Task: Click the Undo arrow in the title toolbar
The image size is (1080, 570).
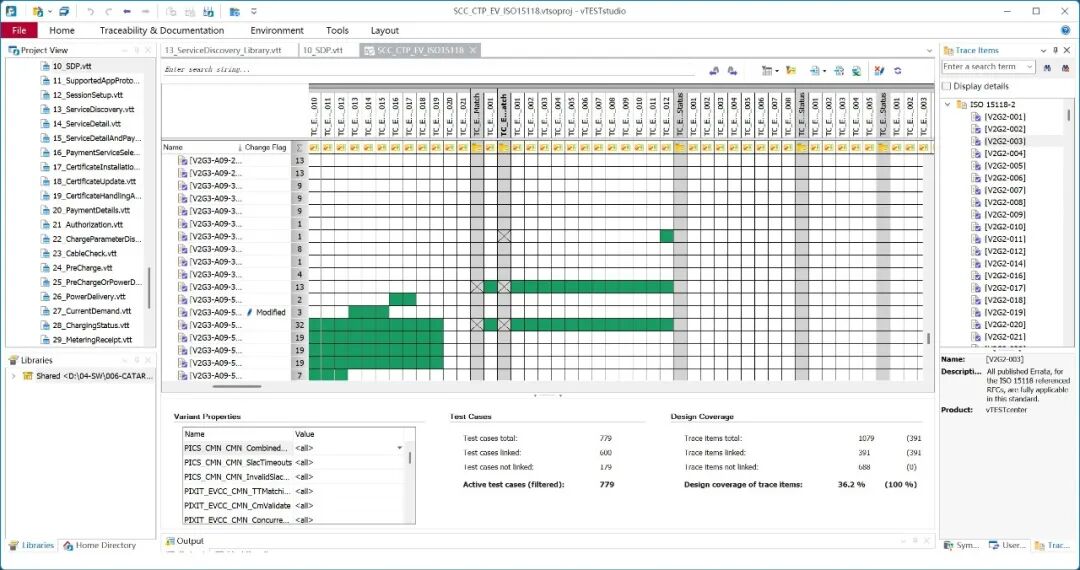Action: click(90, 11)
